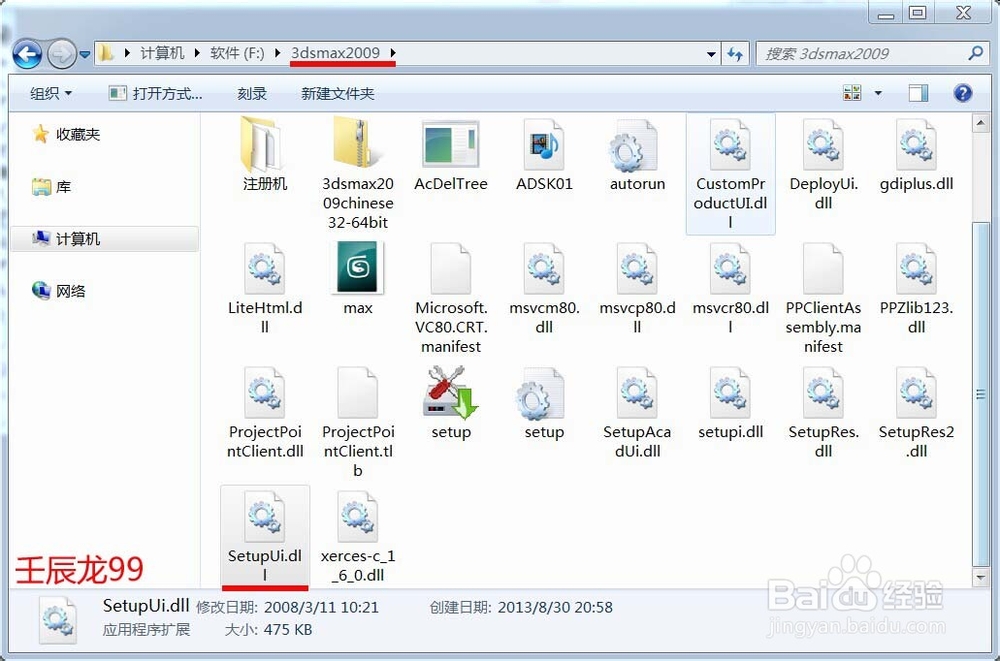Image resolution: width=1000 pixels, height=661 pixels.
Task: Select SetupUi.dll file
Action: click(x=265, y=536)
